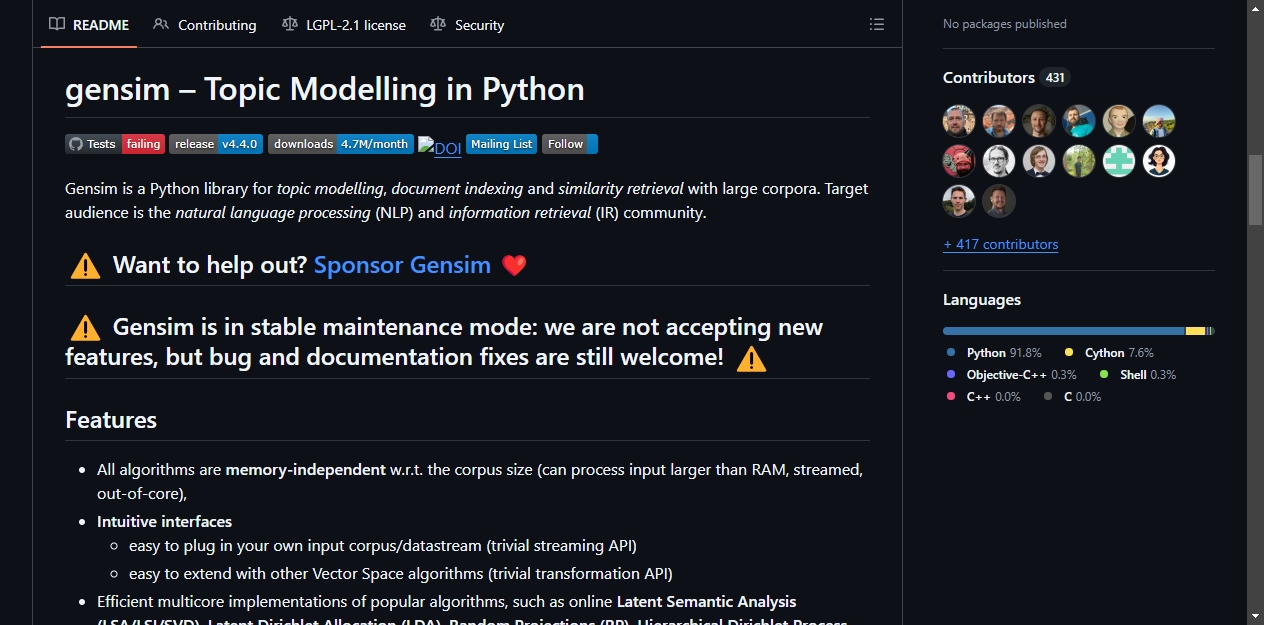Click the blue dot beside Python

pyautogui.click(x=951, y=353)
